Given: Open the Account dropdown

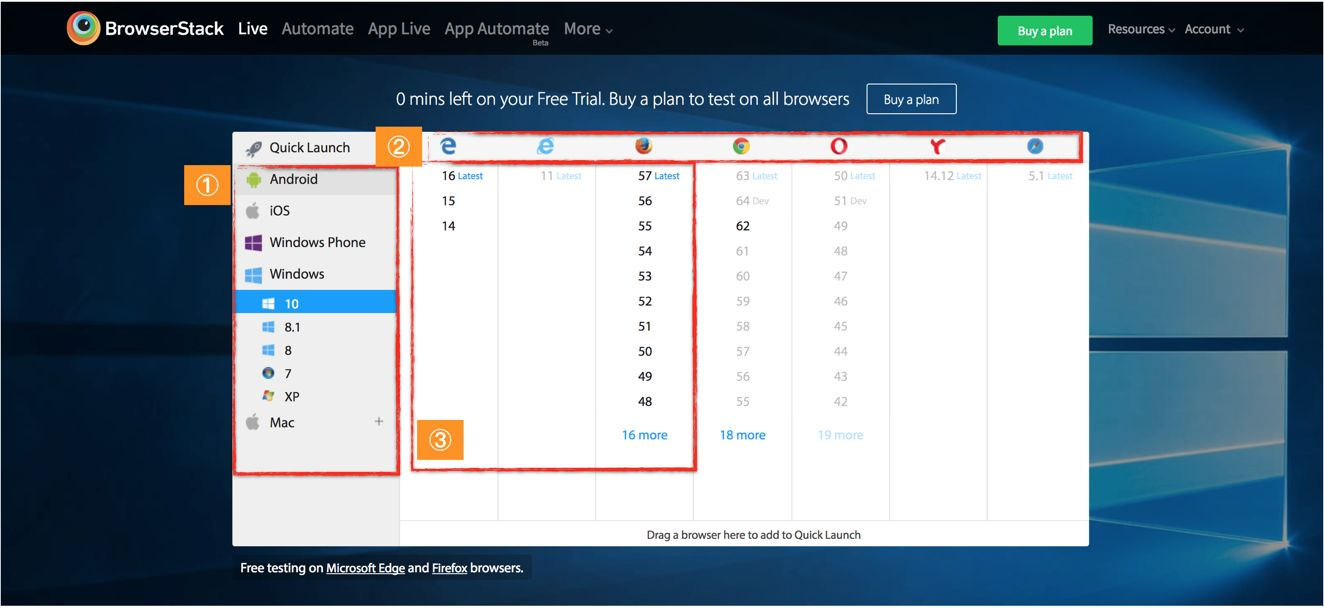Looking at the screenshot, I should pos(1214,29).
